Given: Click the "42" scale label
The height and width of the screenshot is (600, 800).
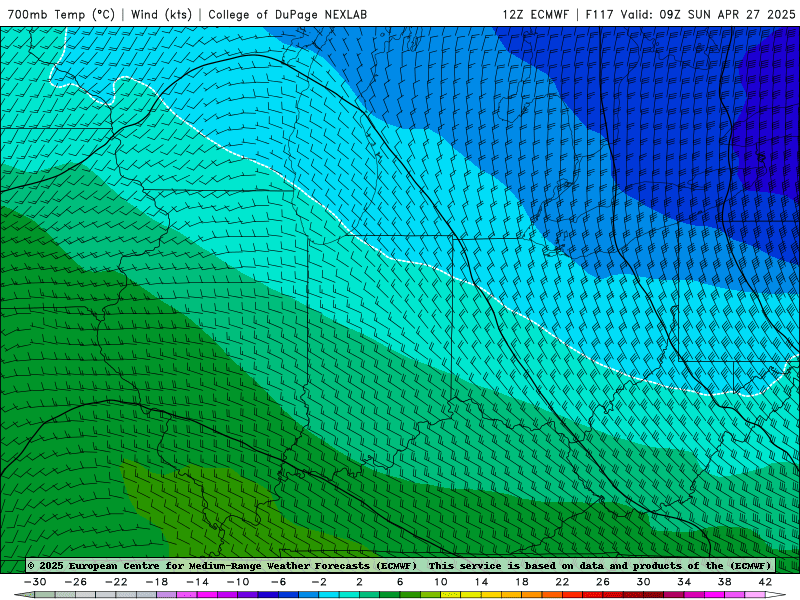Looking at the screenshot, I should [765, 582].
